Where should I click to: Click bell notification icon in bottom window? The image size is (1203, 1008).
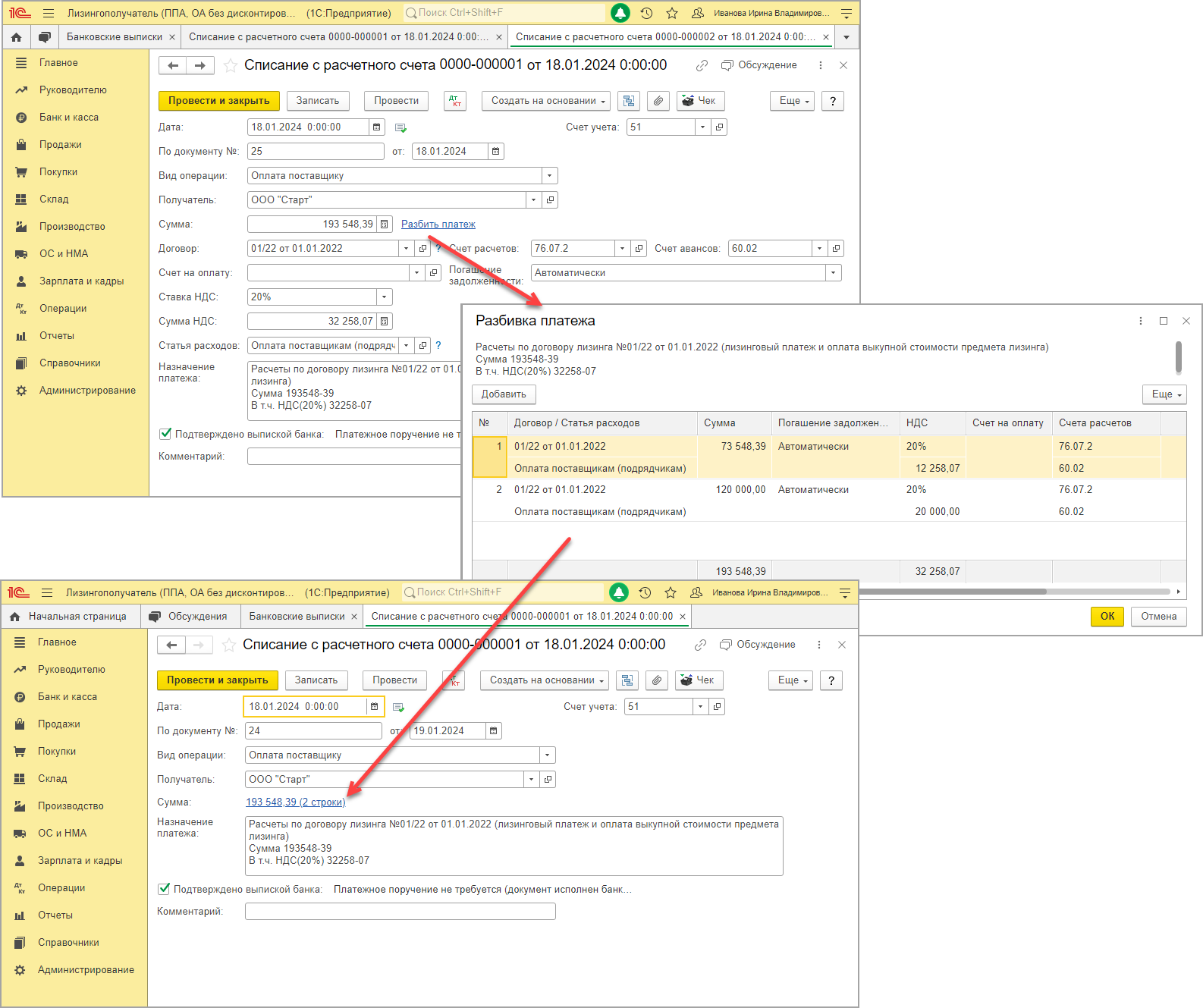[x=619, y=592]
